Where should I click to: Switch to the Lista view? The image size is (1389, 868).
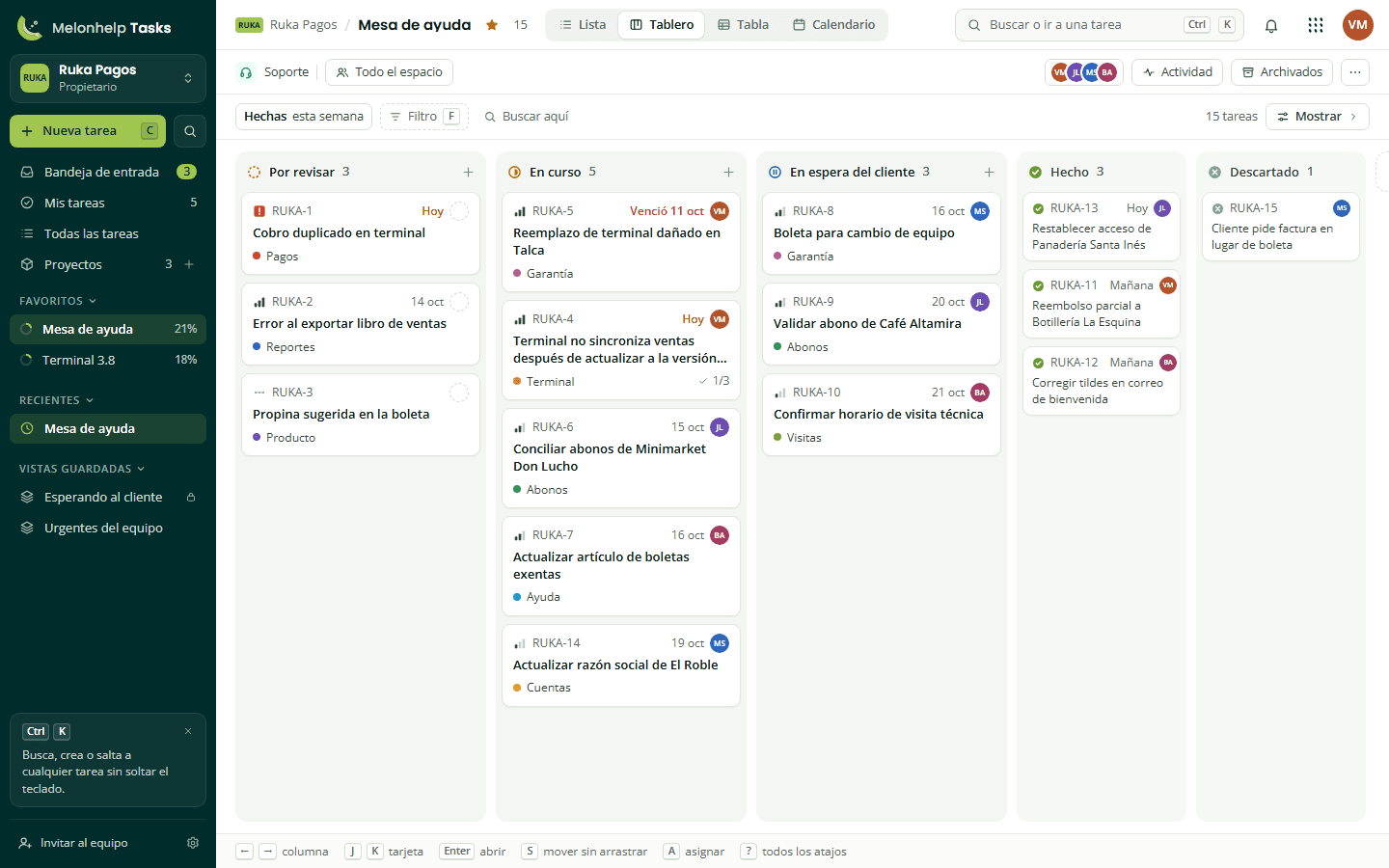click(x=584, y=25)
